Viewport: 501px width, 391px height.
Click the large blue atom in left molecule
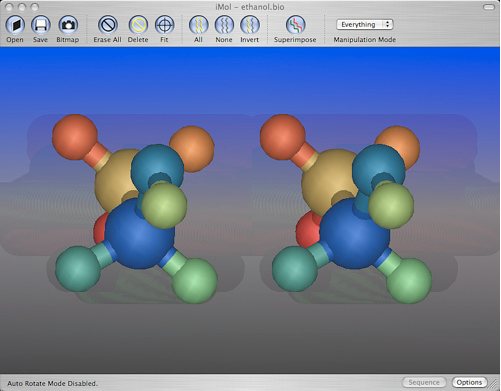[x=140, y=234]
